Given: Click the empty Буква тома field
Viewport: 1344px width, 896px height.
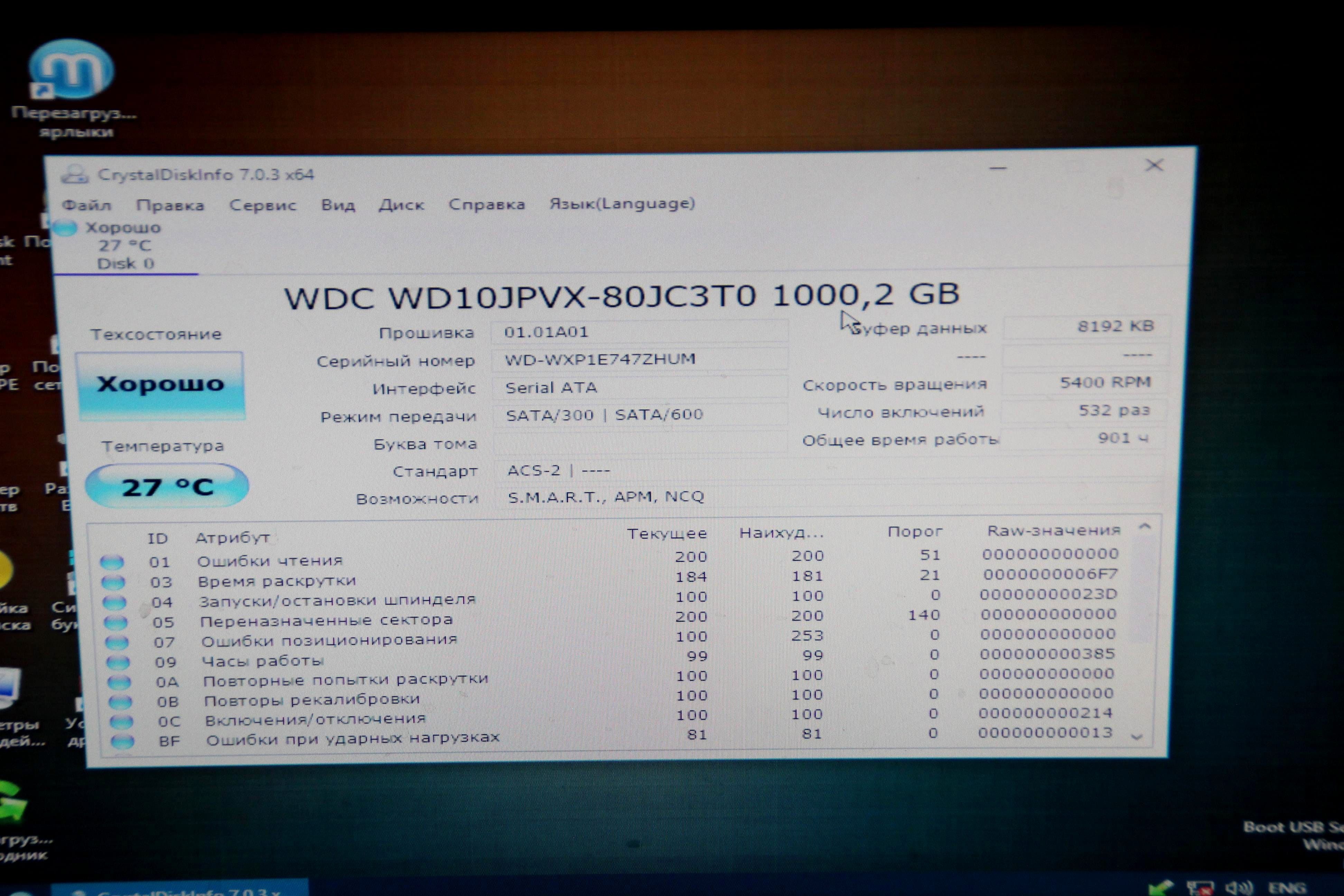Looking at the screenshot, I should (x=641, y=443).
